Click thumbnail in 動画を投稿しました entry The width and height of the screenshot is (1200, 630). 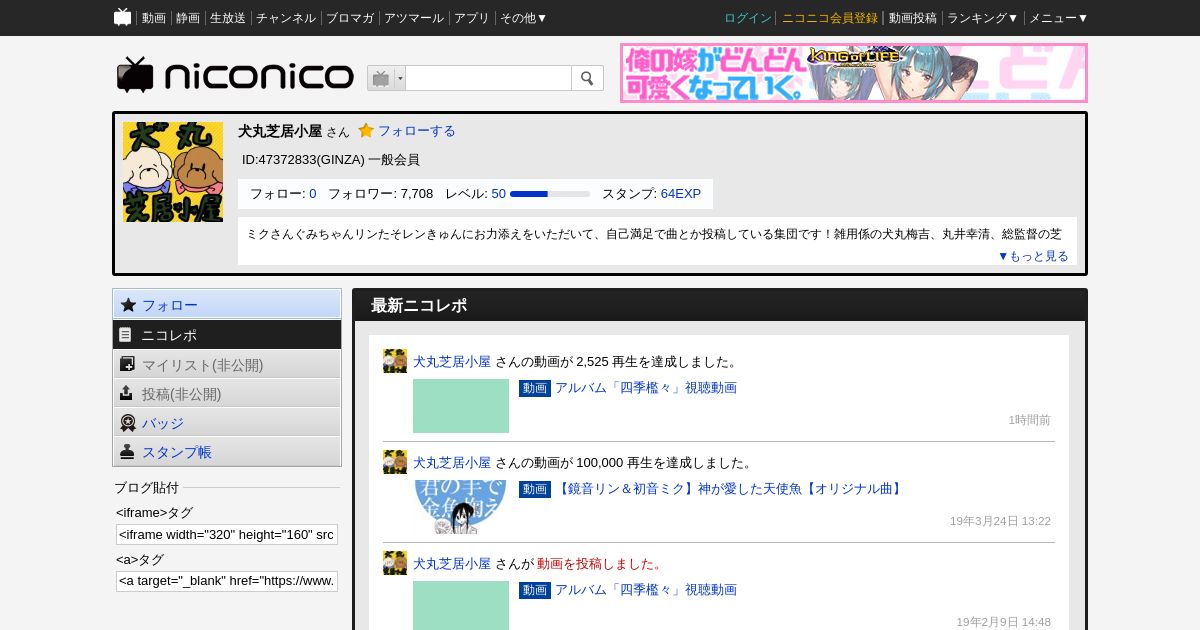pos(461,606)
